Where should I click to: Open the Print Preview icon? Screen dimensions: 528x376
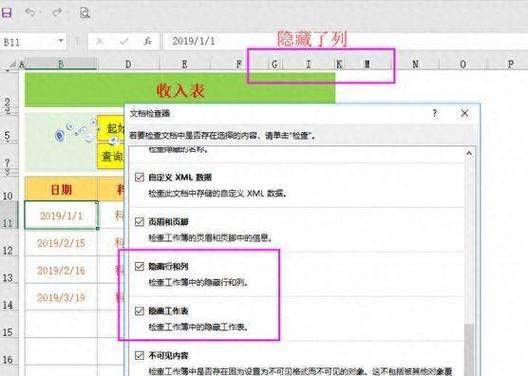click(85, 13)
